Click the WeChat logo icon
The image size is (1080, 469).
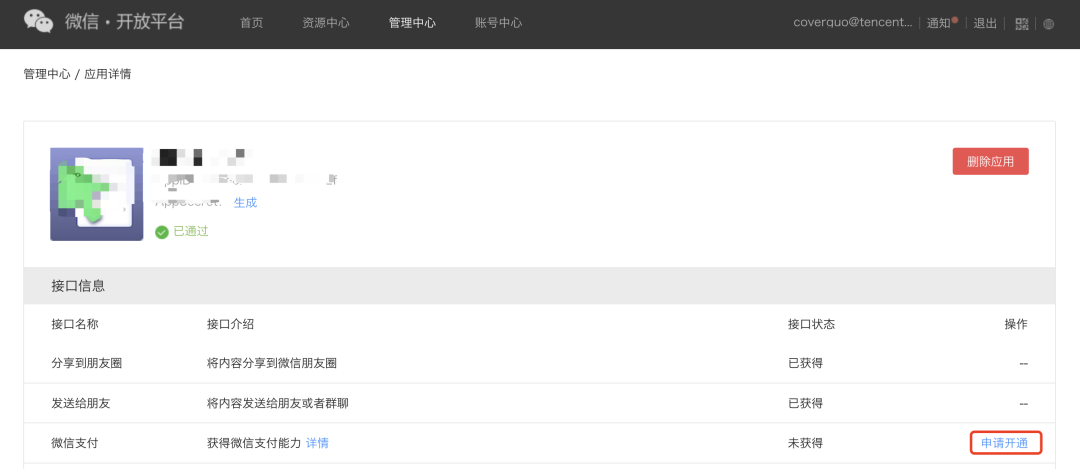[x=38, y=21]
